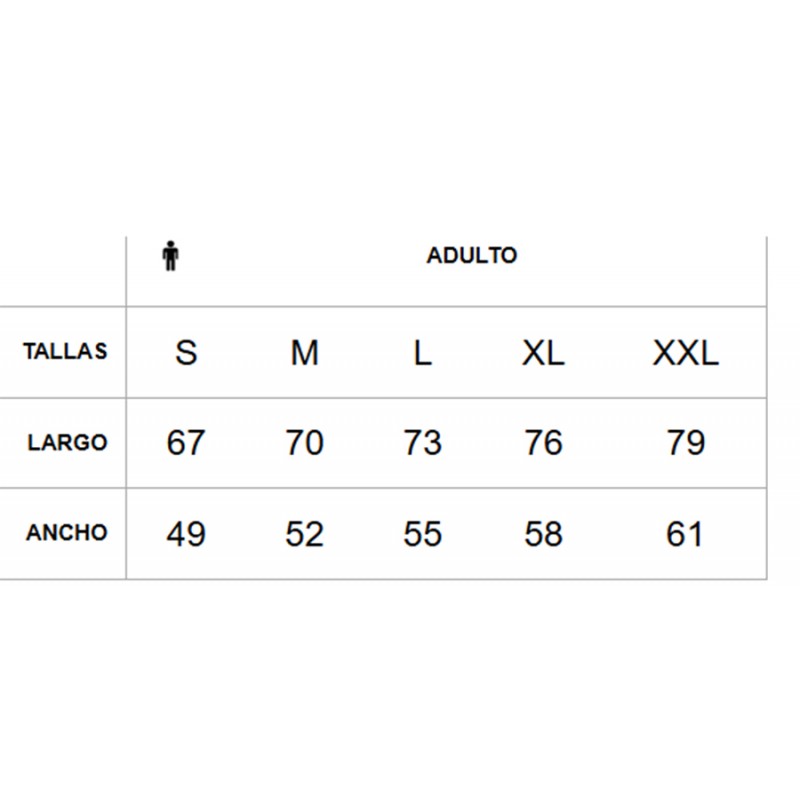Click length value 73 for L
The width and height of the screenshot is (800, 800).
point(422,442)
